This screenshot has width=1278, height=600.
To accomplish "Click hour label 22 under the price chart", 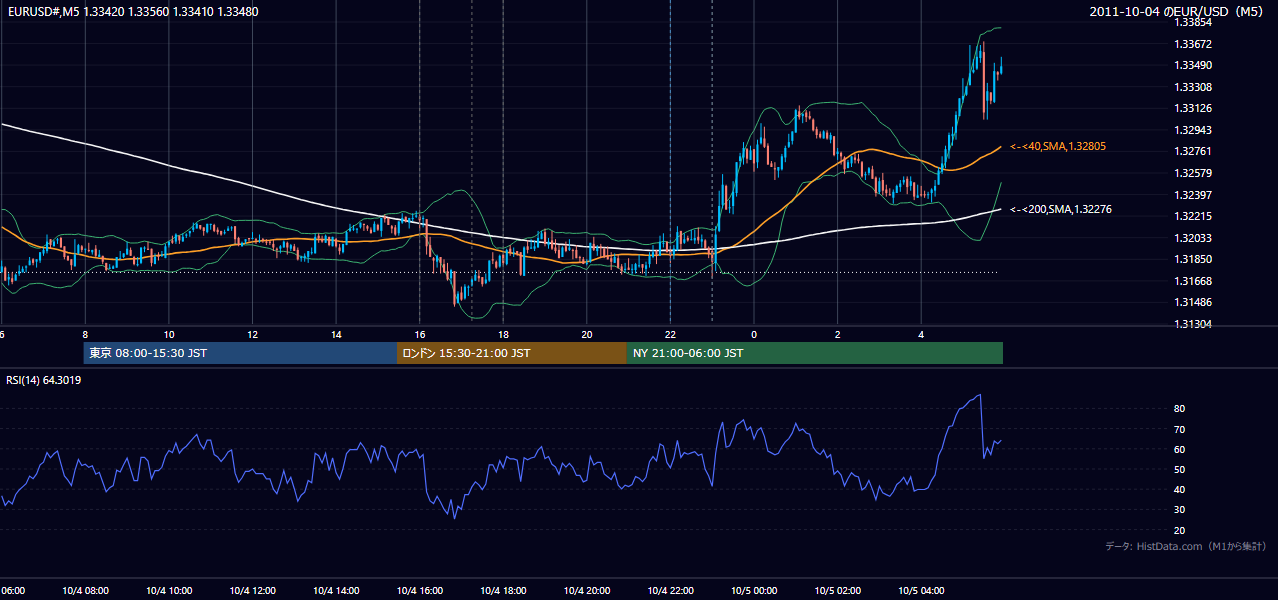I will (x=670, y=335).
